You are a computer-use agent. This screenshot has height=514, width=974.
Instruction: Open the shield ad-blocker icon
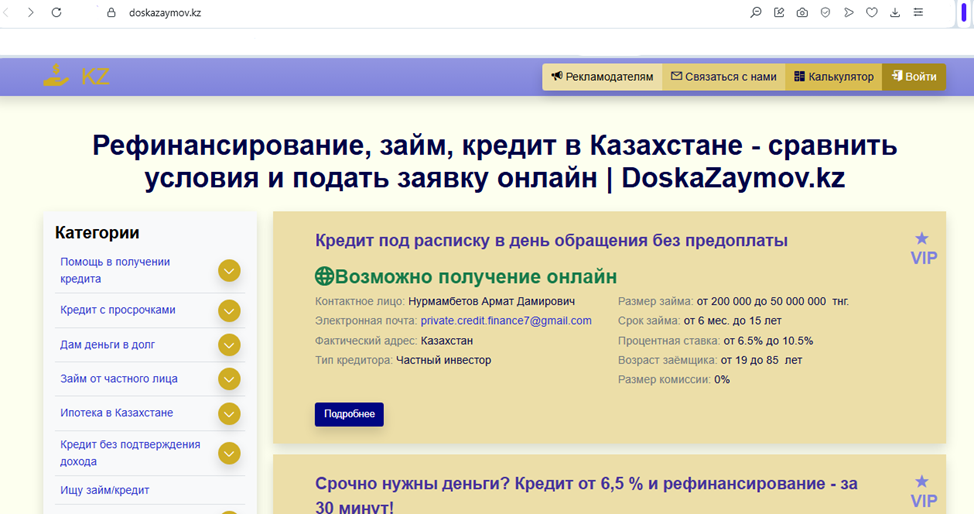coord(825,12)
